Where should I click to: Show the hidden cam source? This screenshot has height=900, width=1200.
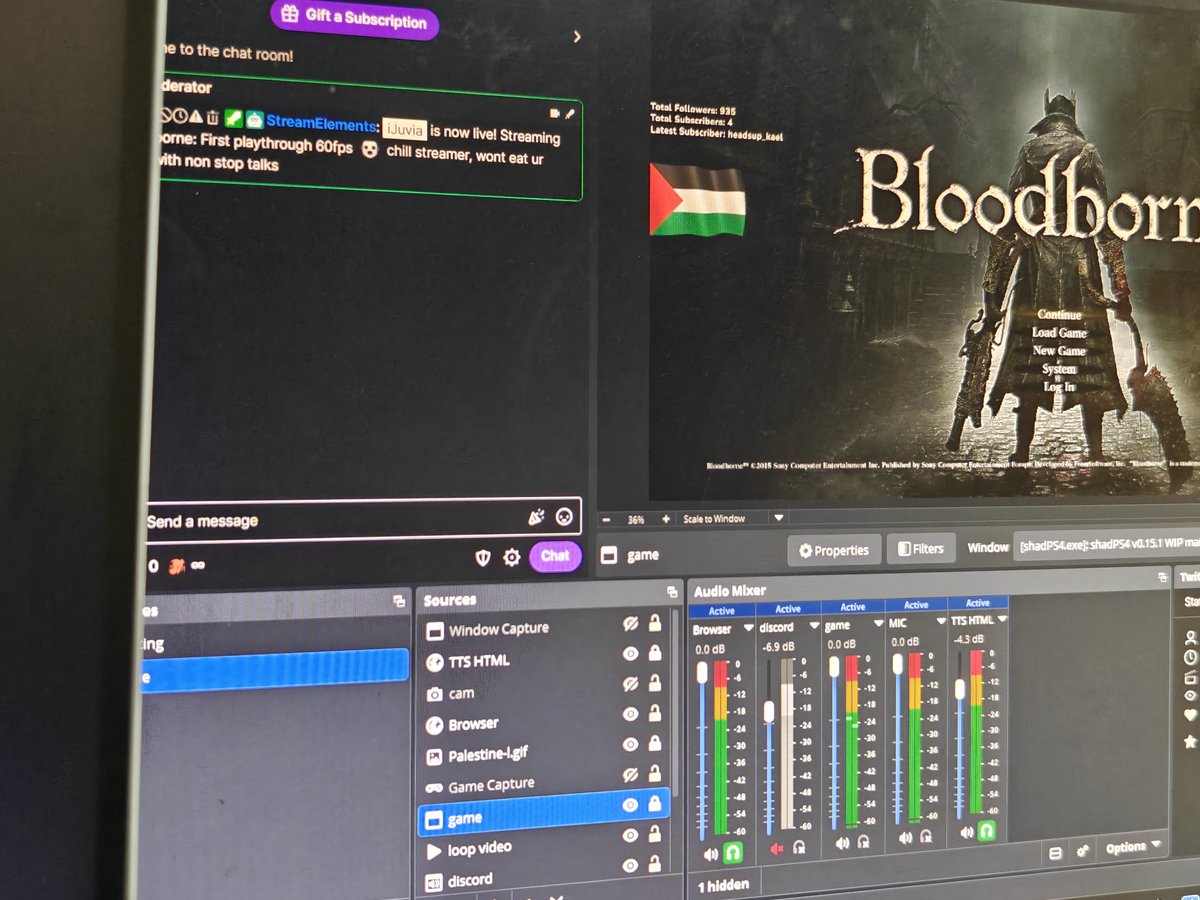click(x=630, y=684)
